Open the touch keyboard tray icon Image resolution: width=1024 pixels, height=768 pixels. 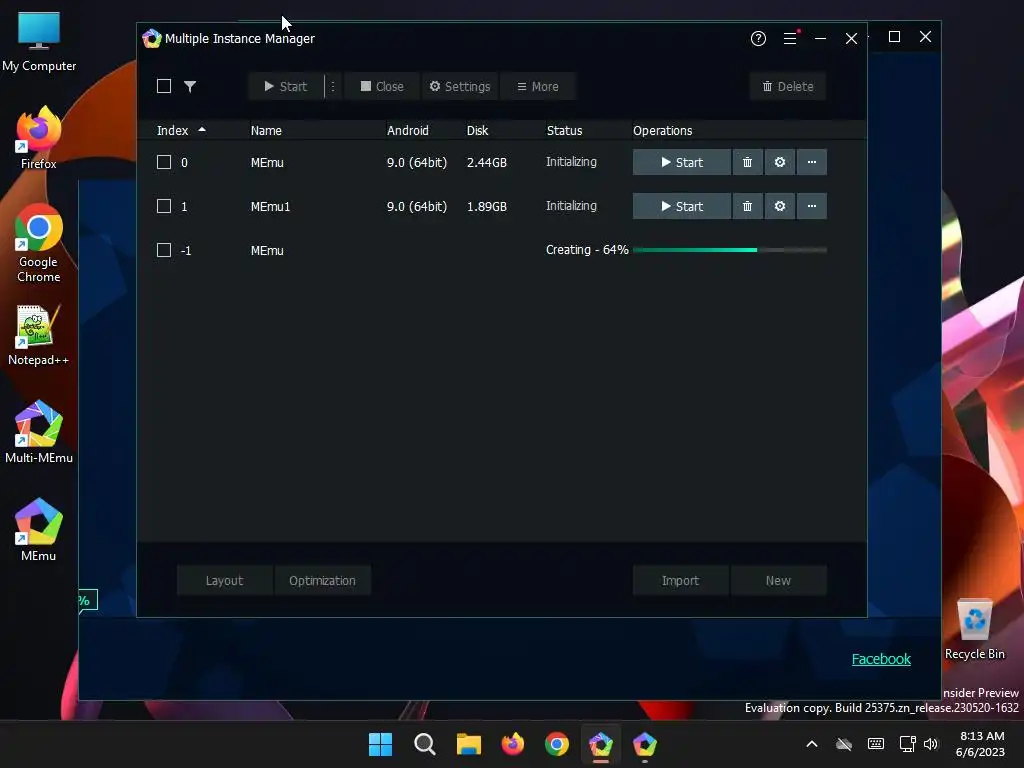[x=876, y=744]
